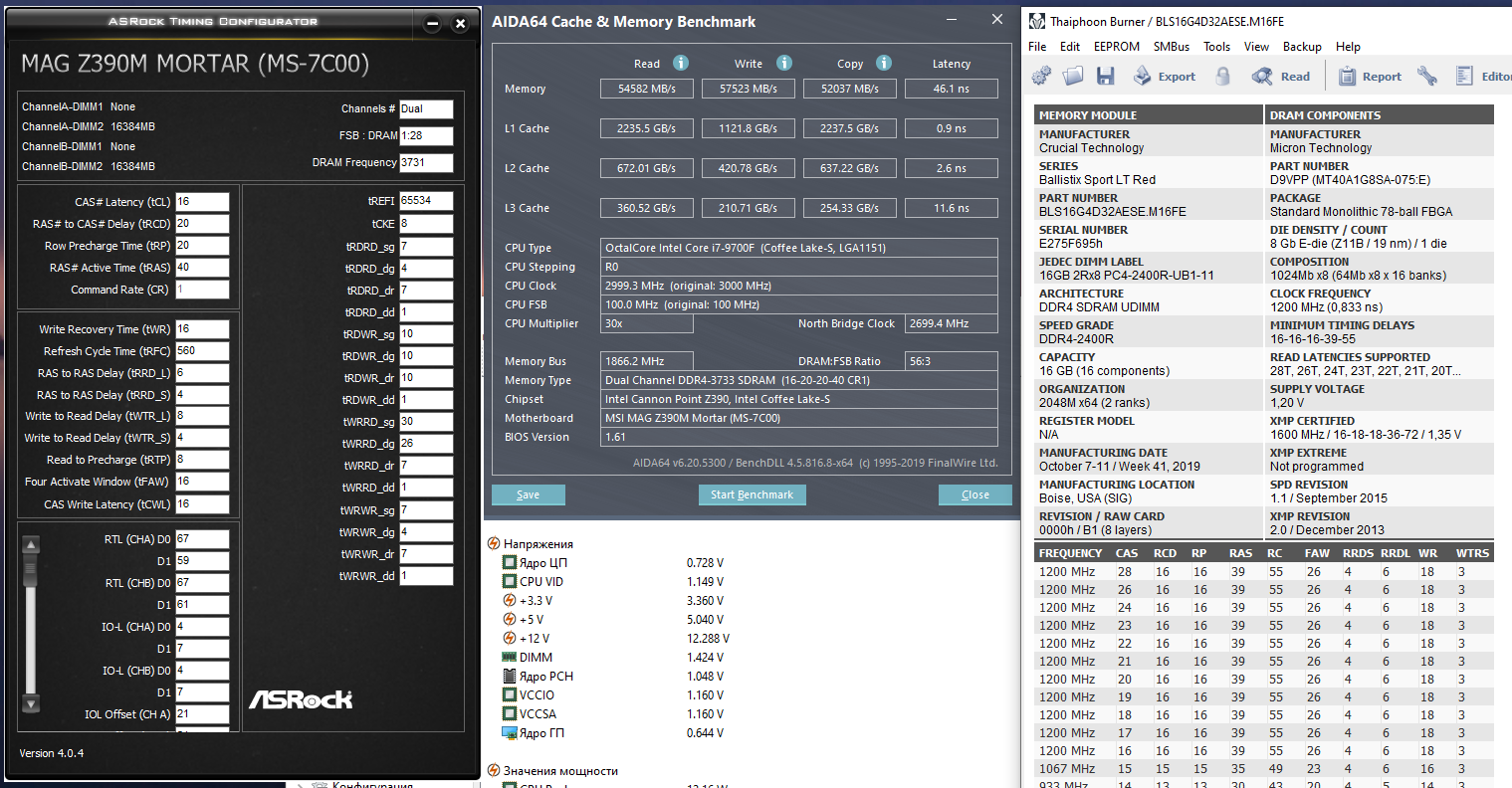Click the Close button in AIDA64 benchmark

click(975, 494)
